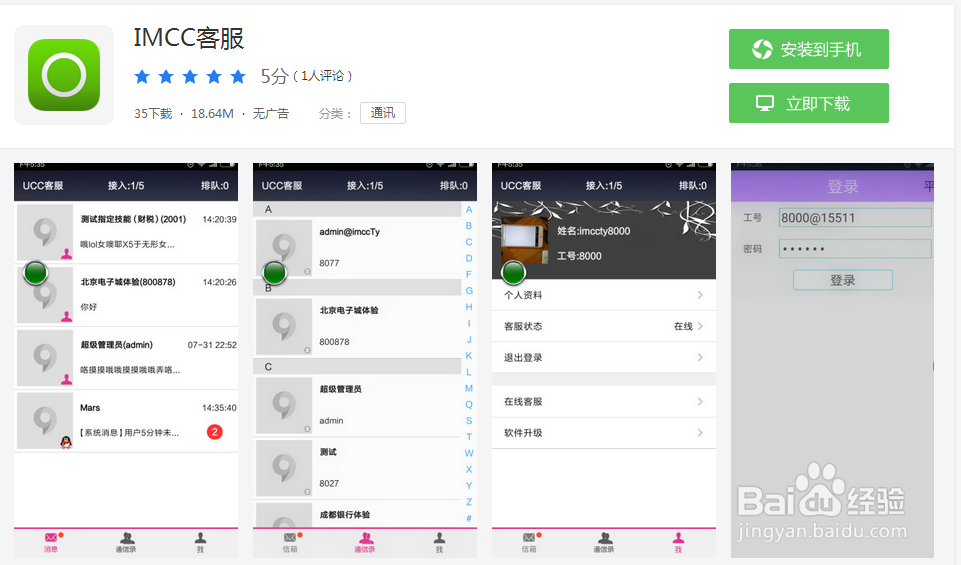The image size is (961, 565).
Task: Click the 密码 password field
Action: point(855,248)
